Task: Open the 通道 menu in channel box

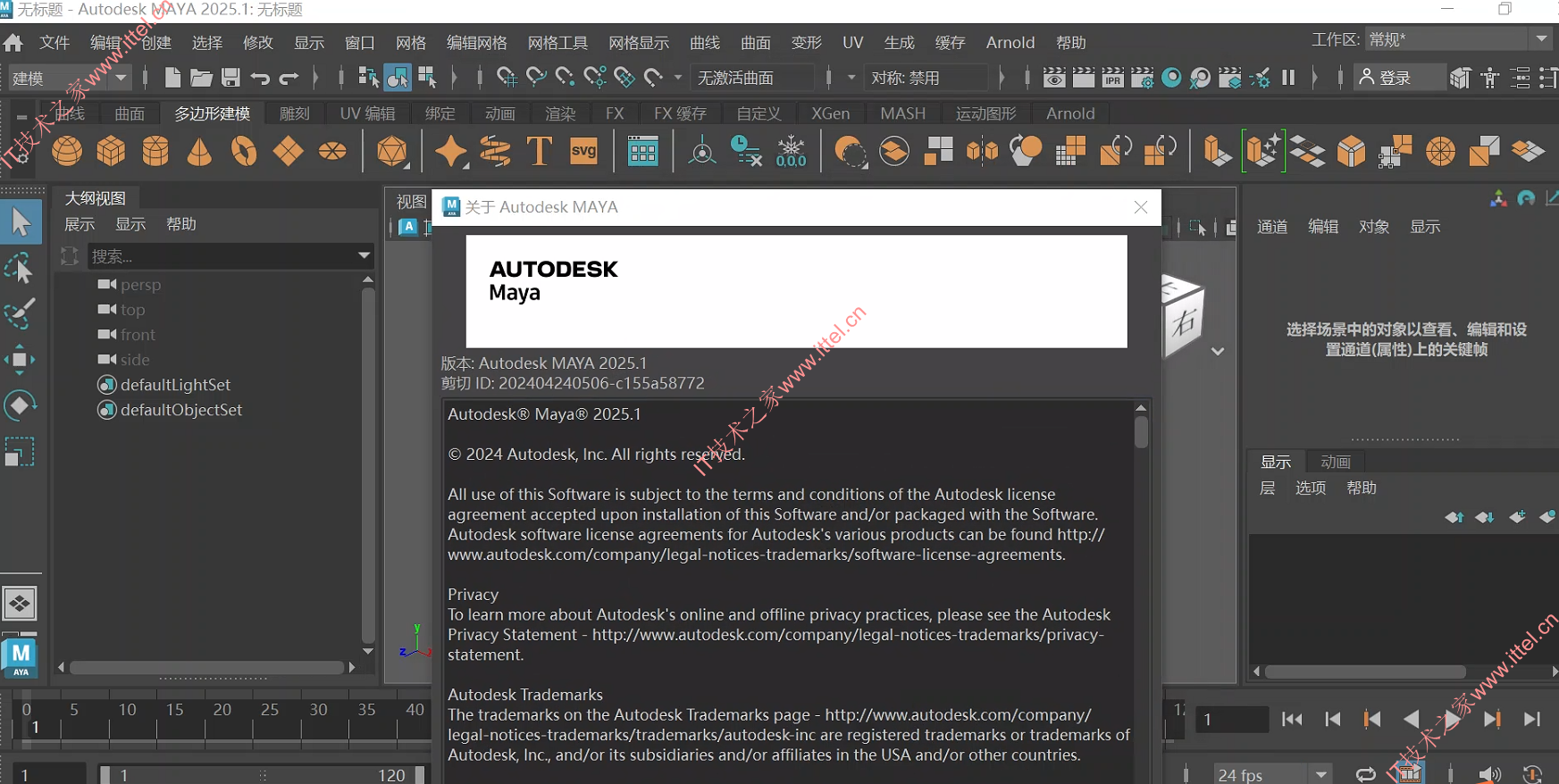Action: 1272,227
